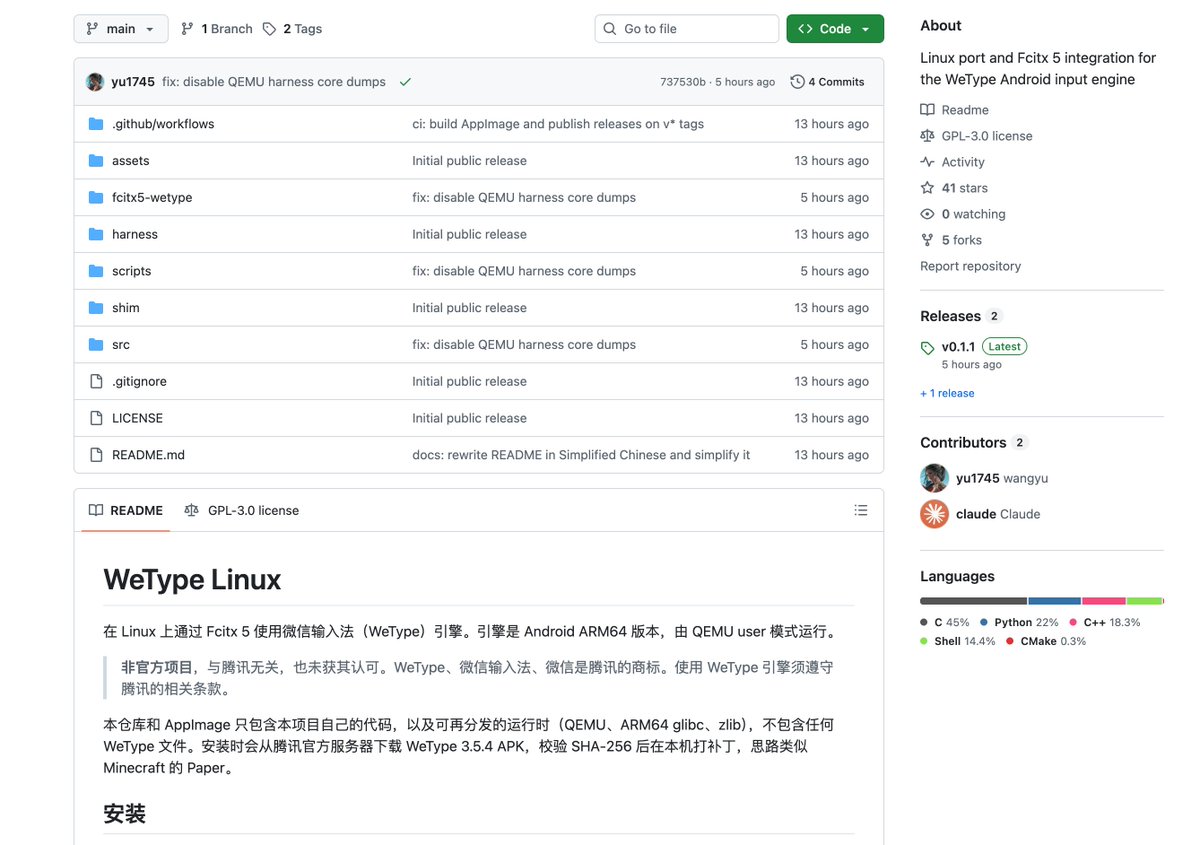Click the Latest badge on release
1200x845 pixels.
(1004, 347)
